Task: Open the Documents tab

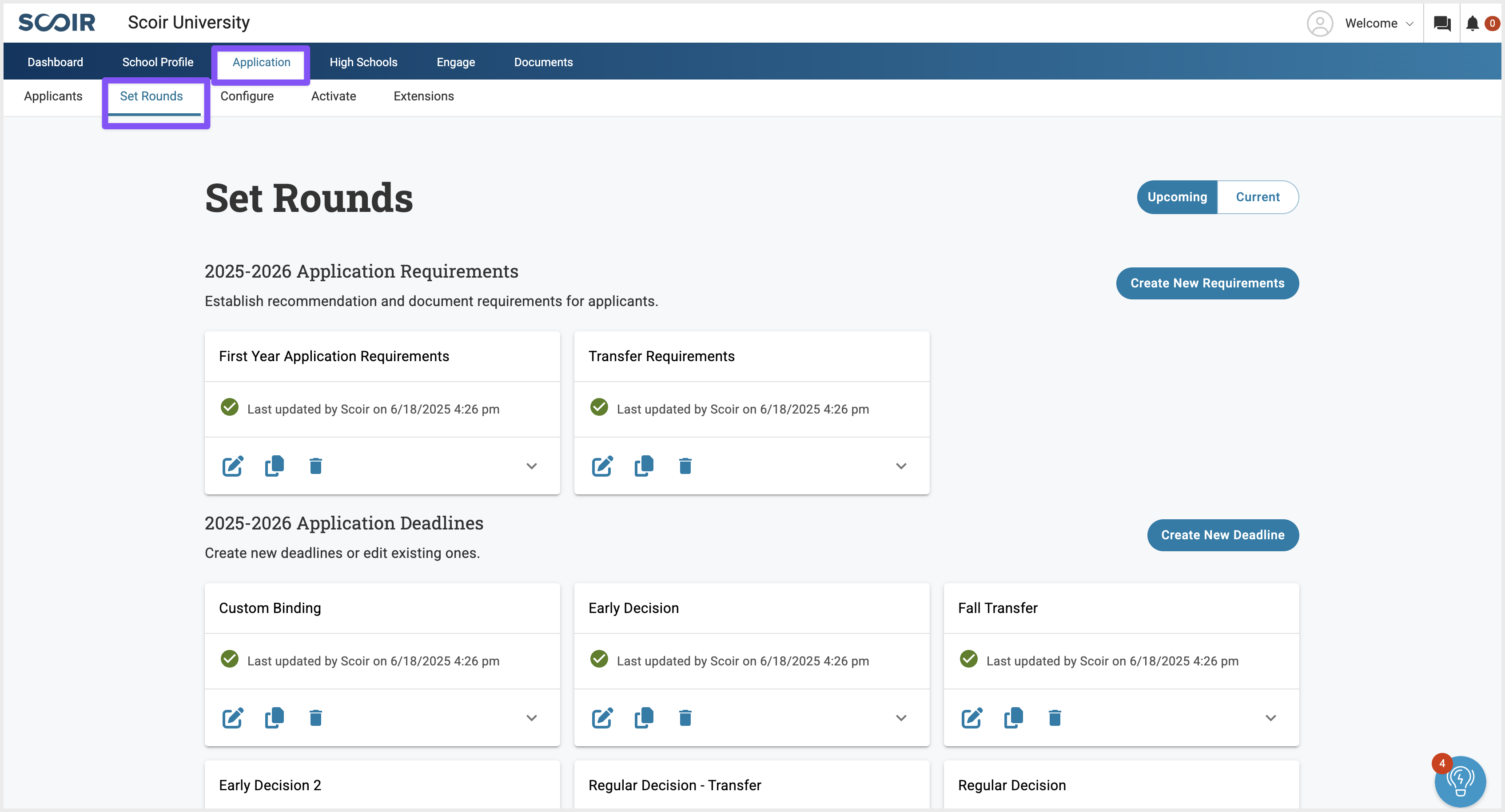Action: pos(543,62)
